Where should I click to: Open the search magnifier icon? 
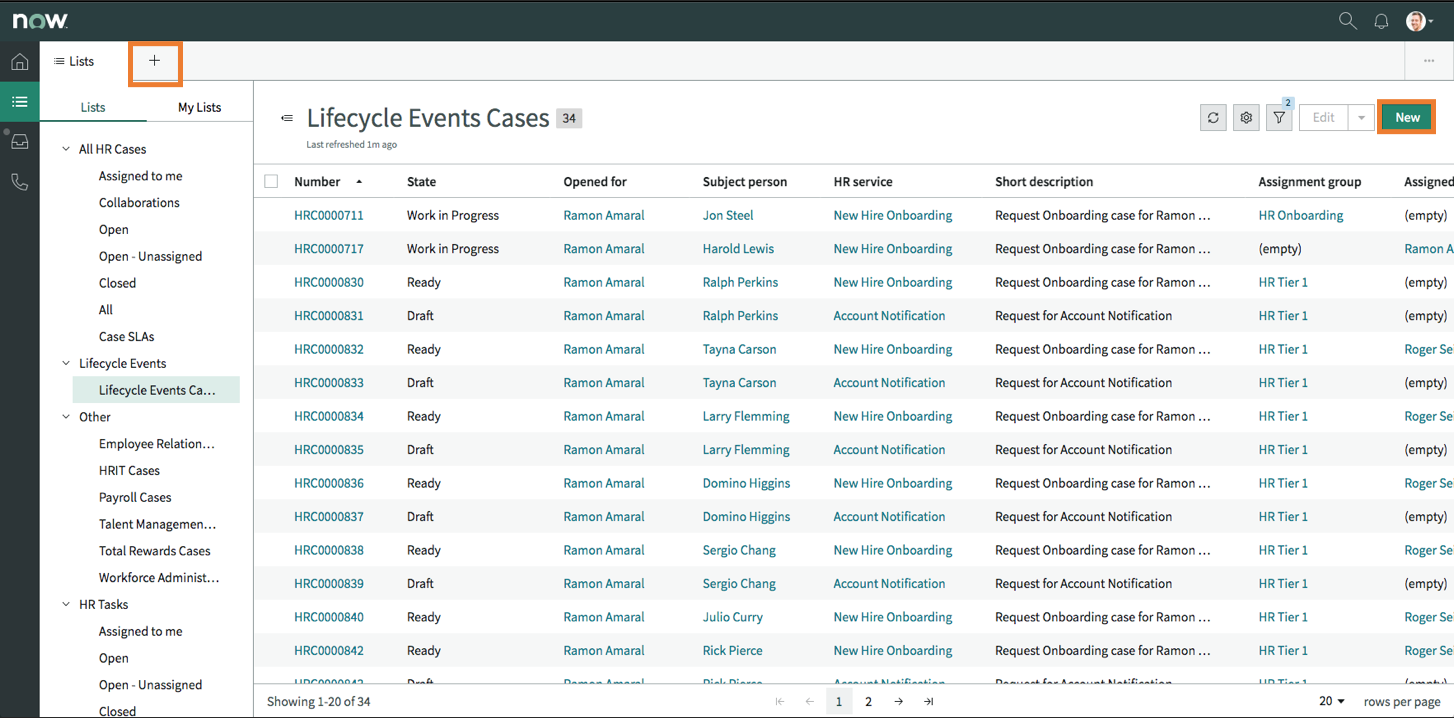click(x=1347, y=21)
